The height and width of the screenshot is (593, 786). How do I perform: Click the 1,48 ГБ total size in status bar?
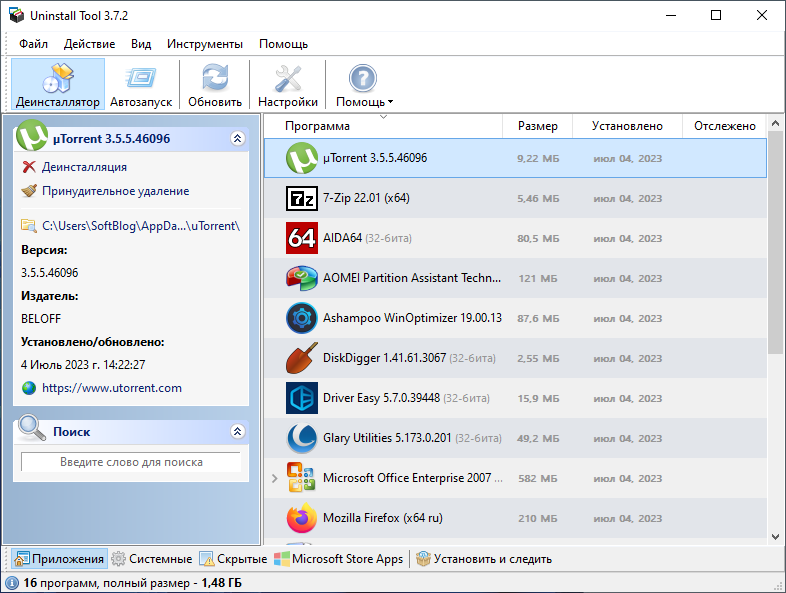pyautogui.click(x=222, y=583)
